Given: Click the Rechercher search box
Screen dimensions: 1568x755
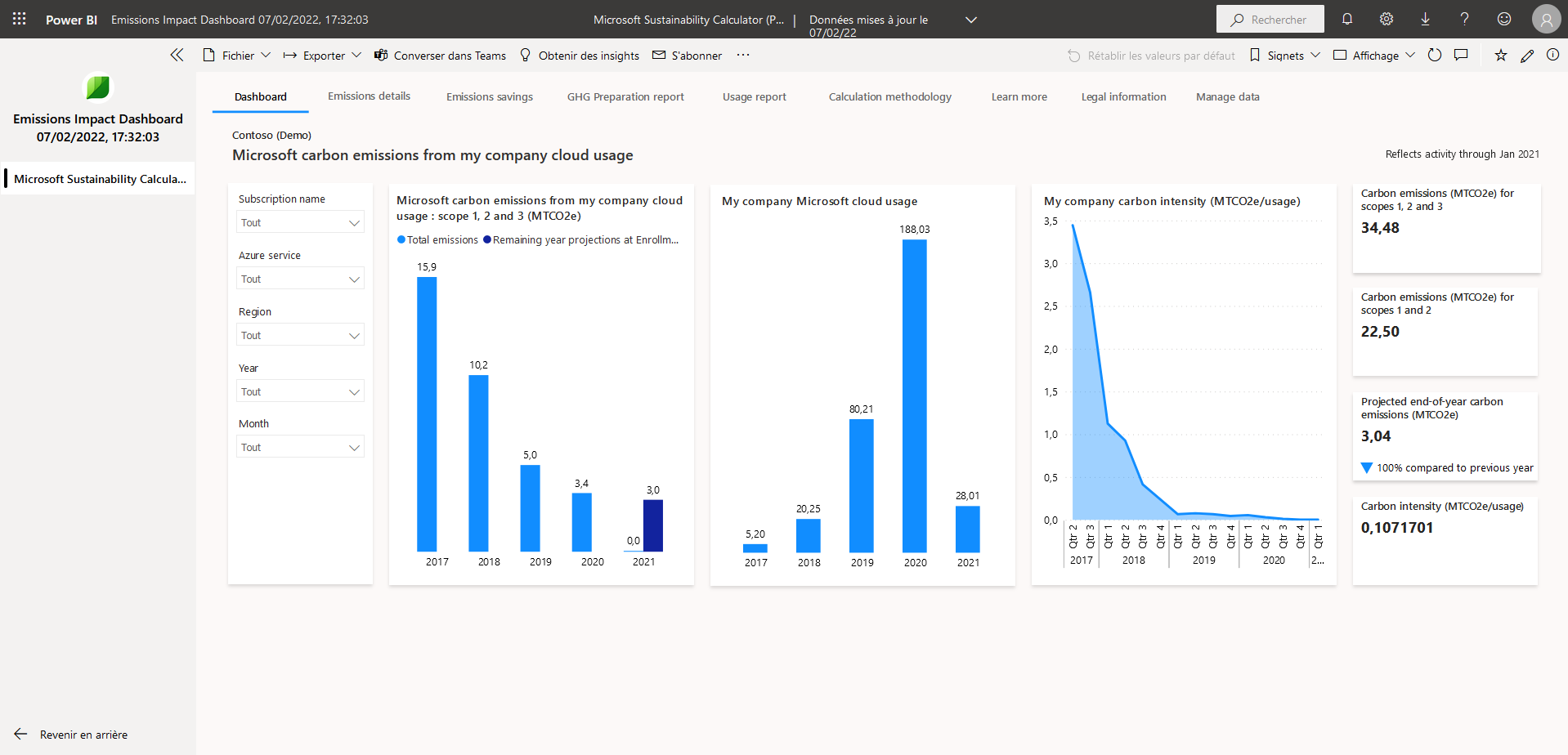Looking at the screenshot, I should tap(1270, 20).
